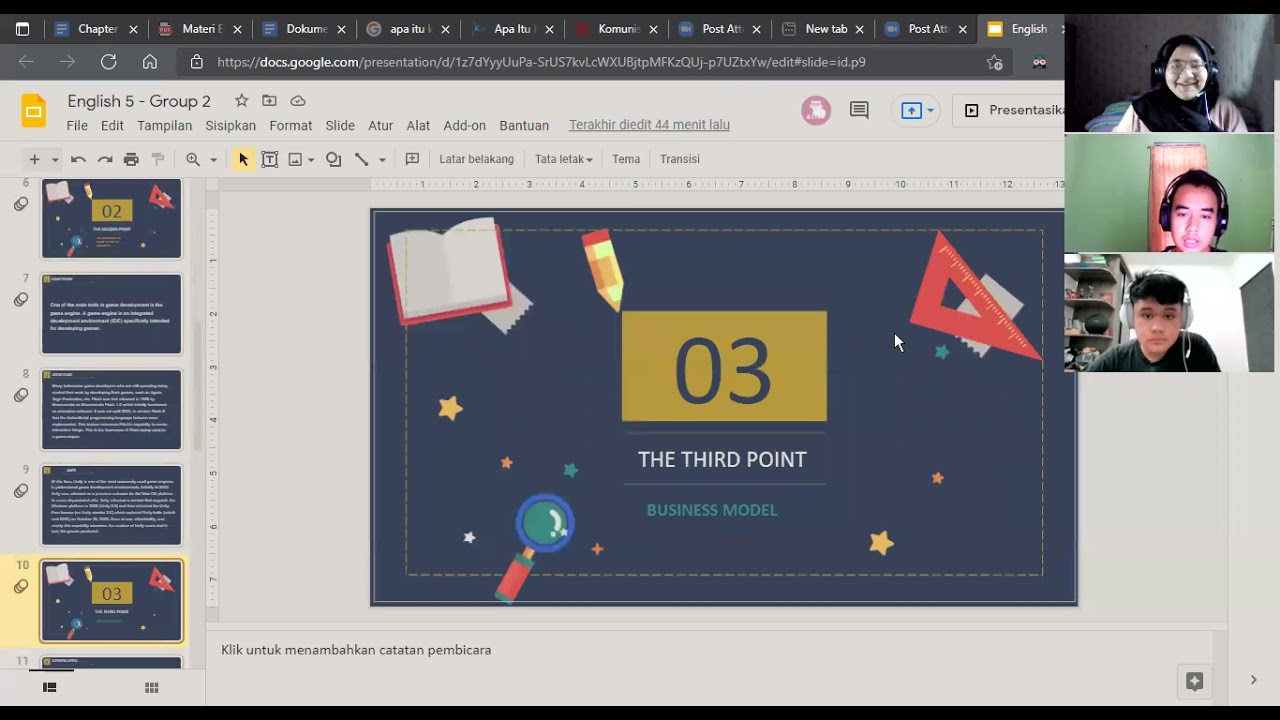The width and height of the screenshot is (1280, 720).
Task: Open the zoom level dropdown arrow
Action: pos(213,160)
